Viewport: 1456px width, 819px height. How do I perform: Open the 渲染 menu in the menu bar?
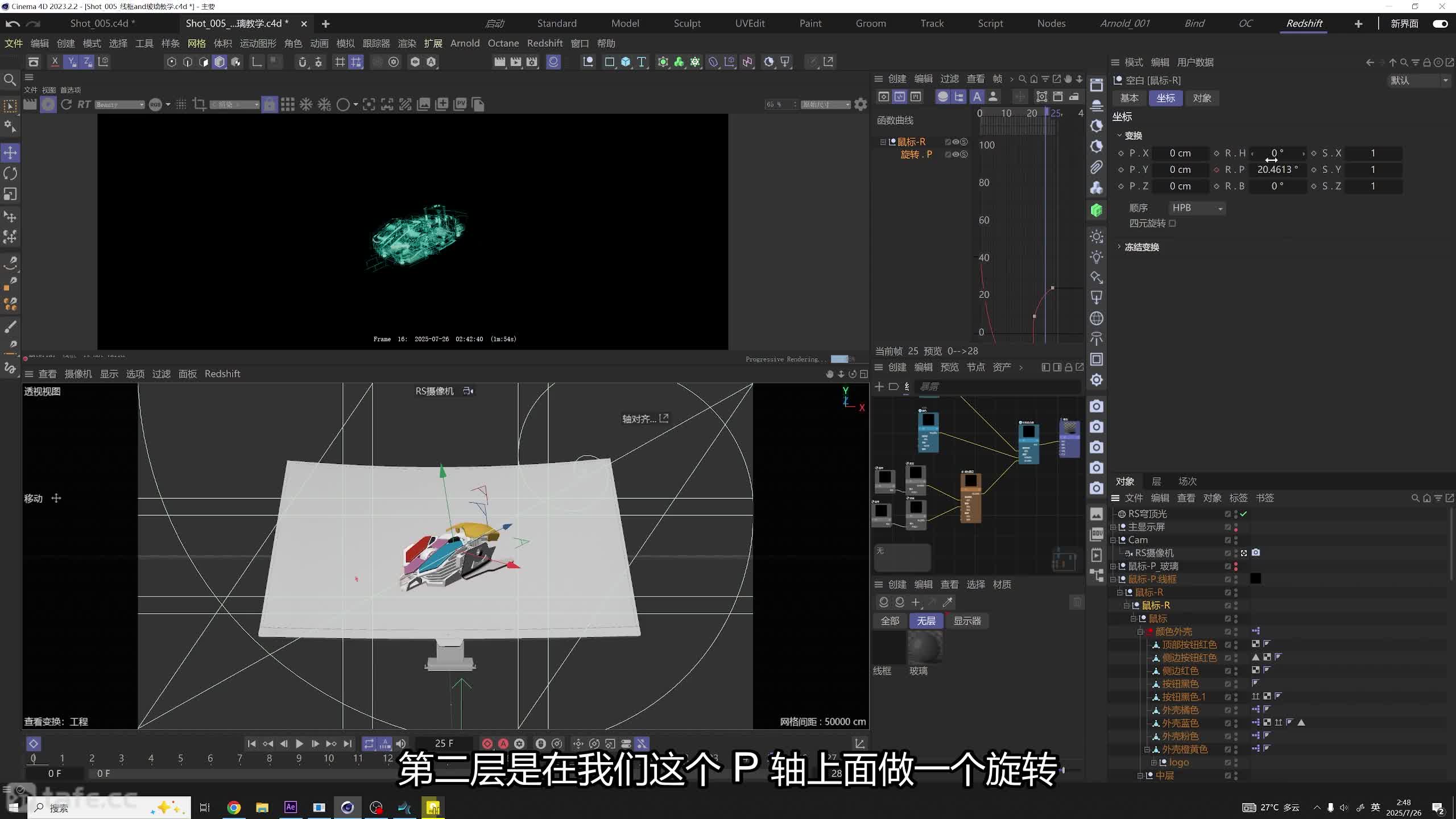(407, 43)
